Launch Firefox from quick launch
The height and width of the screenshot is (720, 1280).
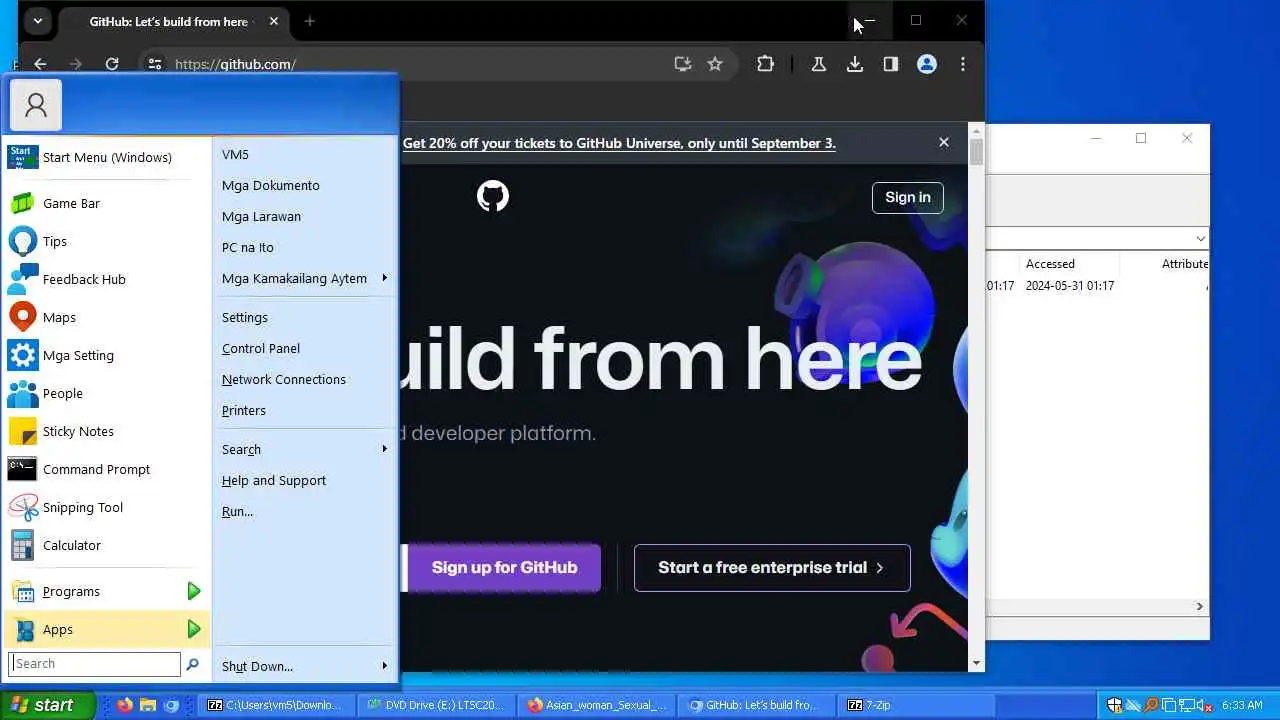[124, 705]
